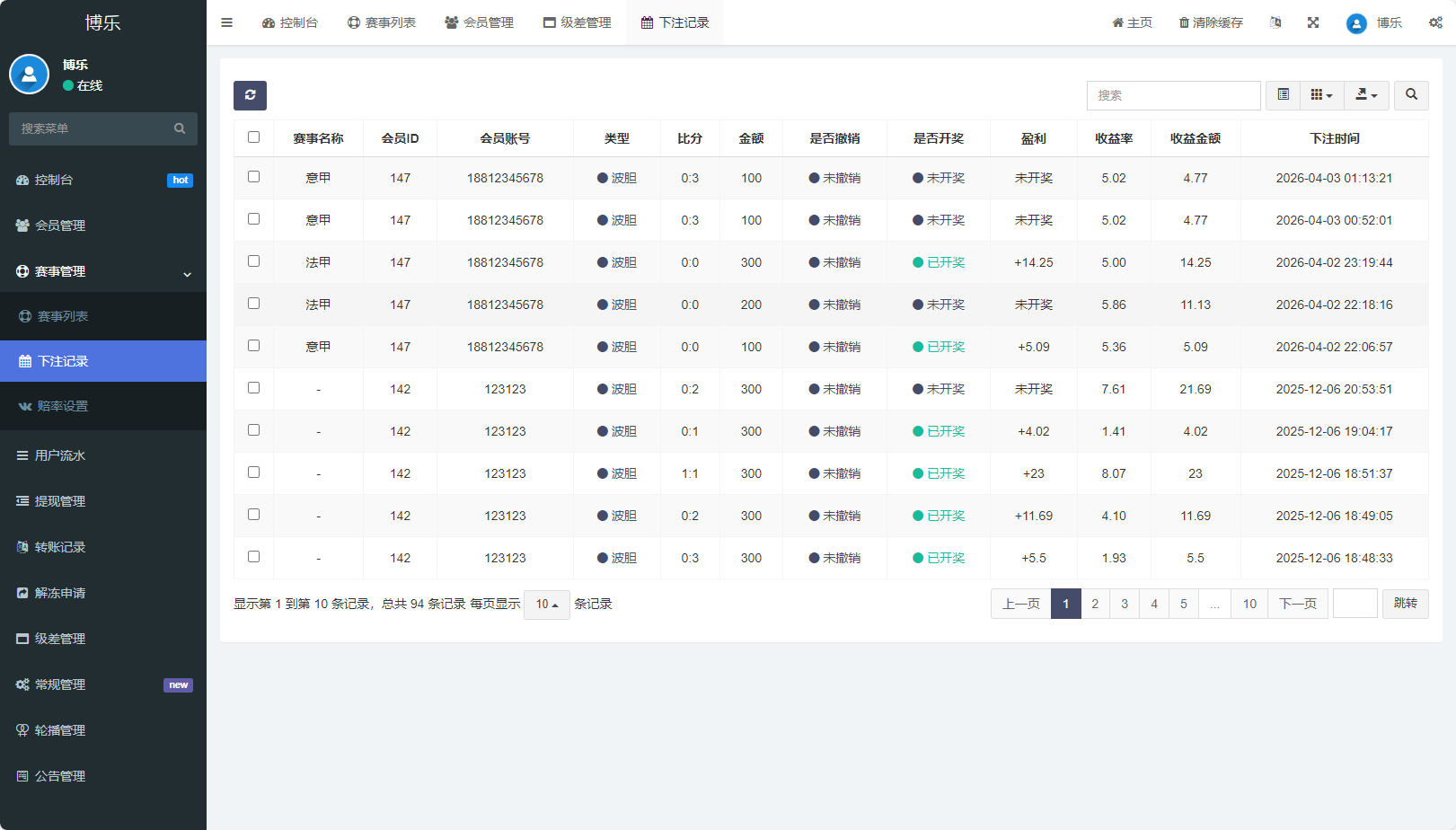Check the row dated 2026-04-02 22:18:16
The height and width of the screenshot is (830, 1456).
253,304
